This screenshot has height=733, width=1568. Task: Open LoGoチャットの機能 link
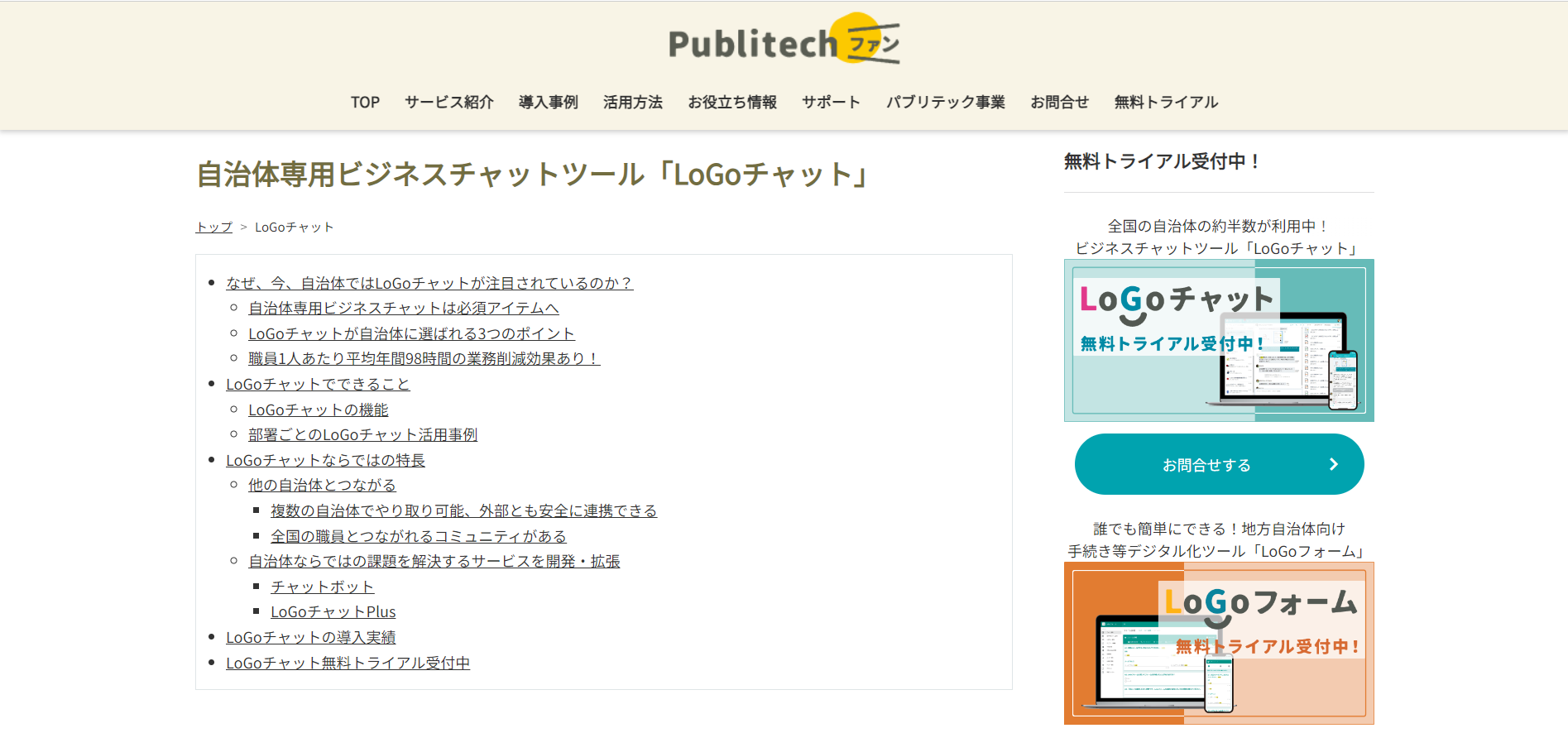coord(319,410)
